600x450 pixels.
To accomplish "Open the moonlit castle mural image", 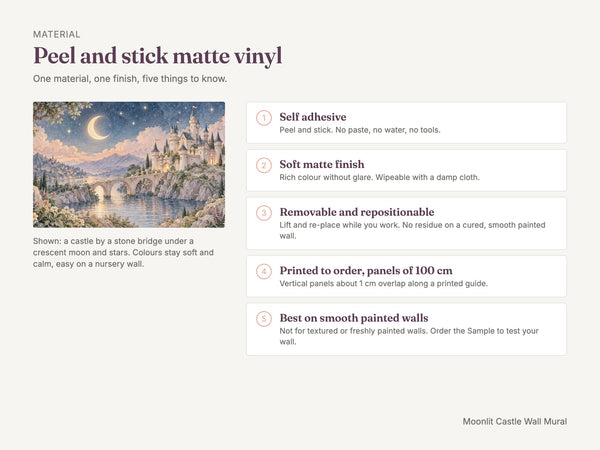I will click(x=129, y=165).
